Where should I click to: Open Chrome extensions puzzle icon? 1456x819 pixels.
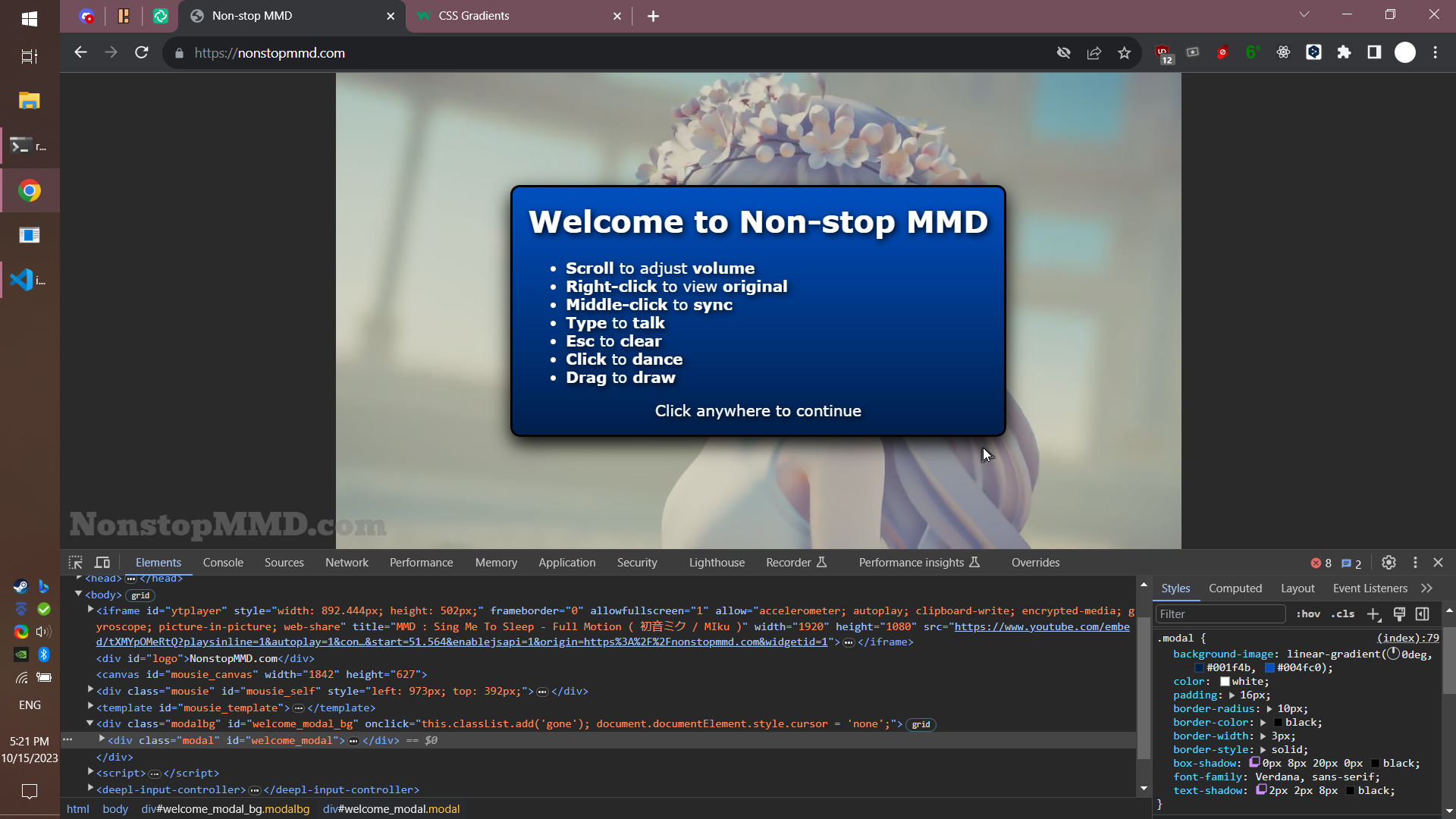click(x=1344, y=53)
